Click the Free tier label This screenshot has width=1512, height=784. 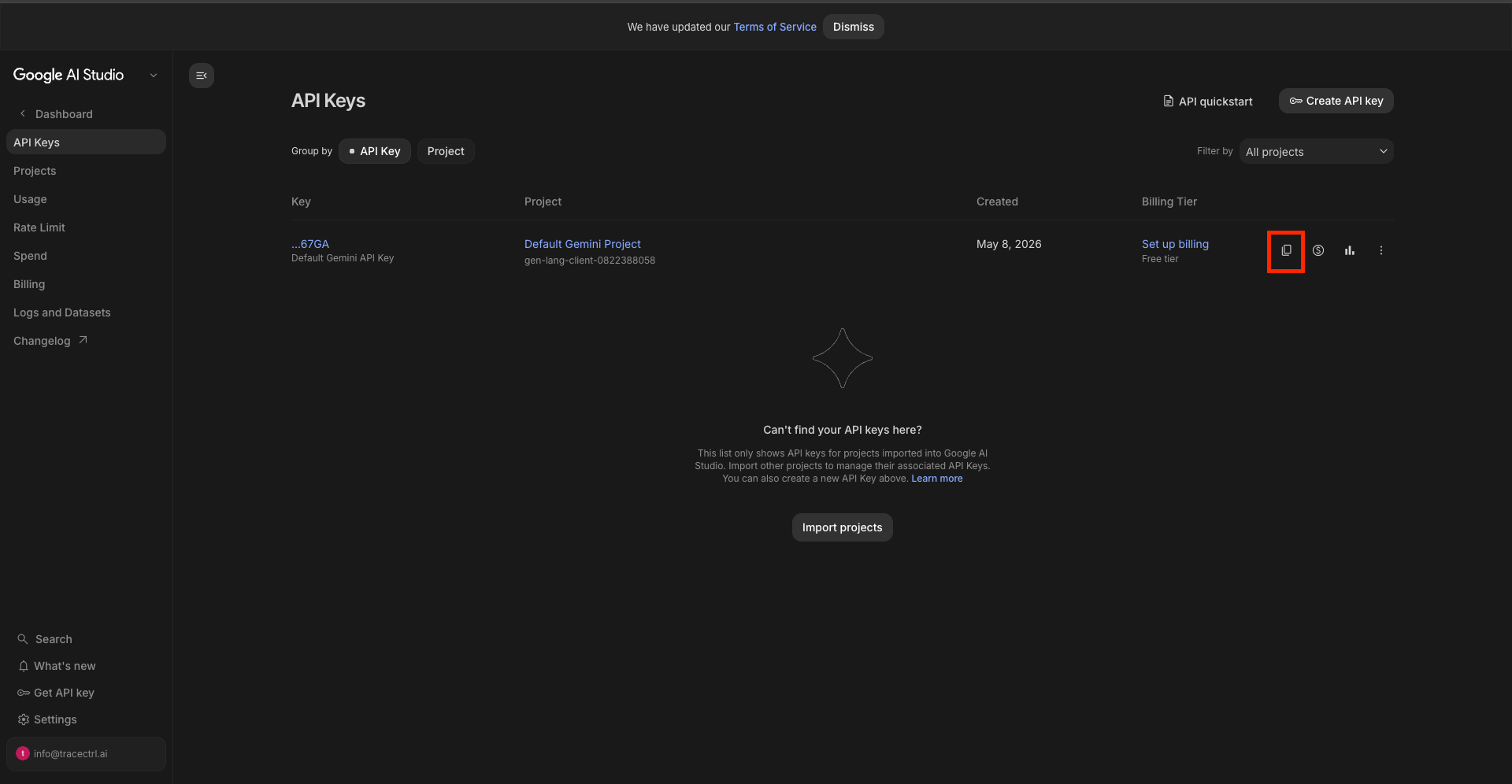coord(1160,259)
